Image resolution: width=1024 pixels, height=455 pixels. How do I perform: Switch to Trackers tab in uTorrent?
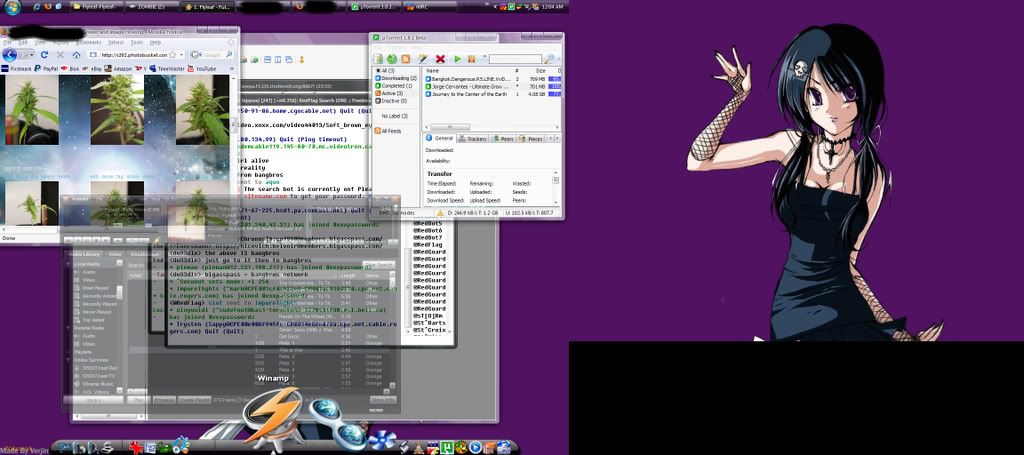point(473,138)
